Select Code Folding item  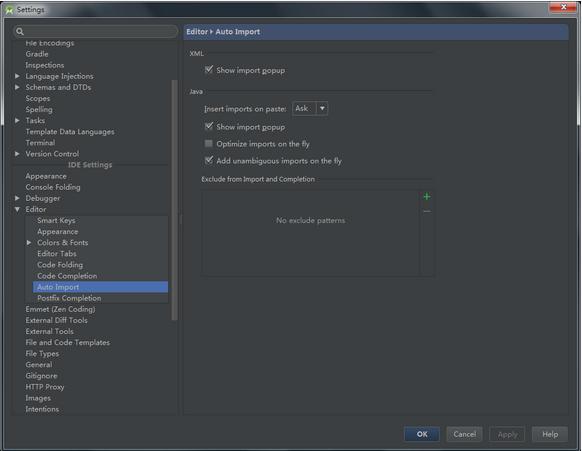click(x=60, y=265)
